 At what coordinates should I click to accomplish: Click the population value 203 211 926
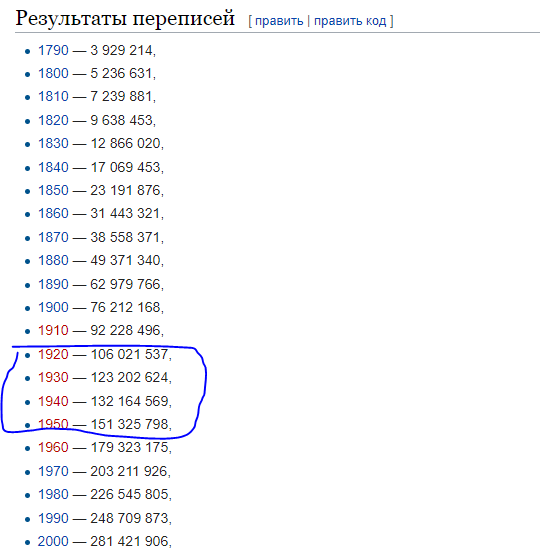coord(129,471)
